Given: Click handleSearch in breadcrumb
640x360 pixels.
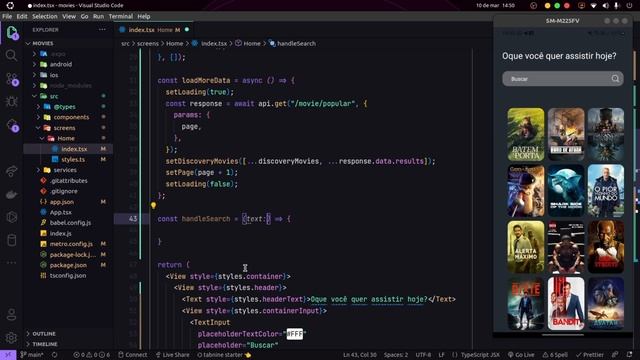Looking at the screenshot, I should click(x=293, y=43).
